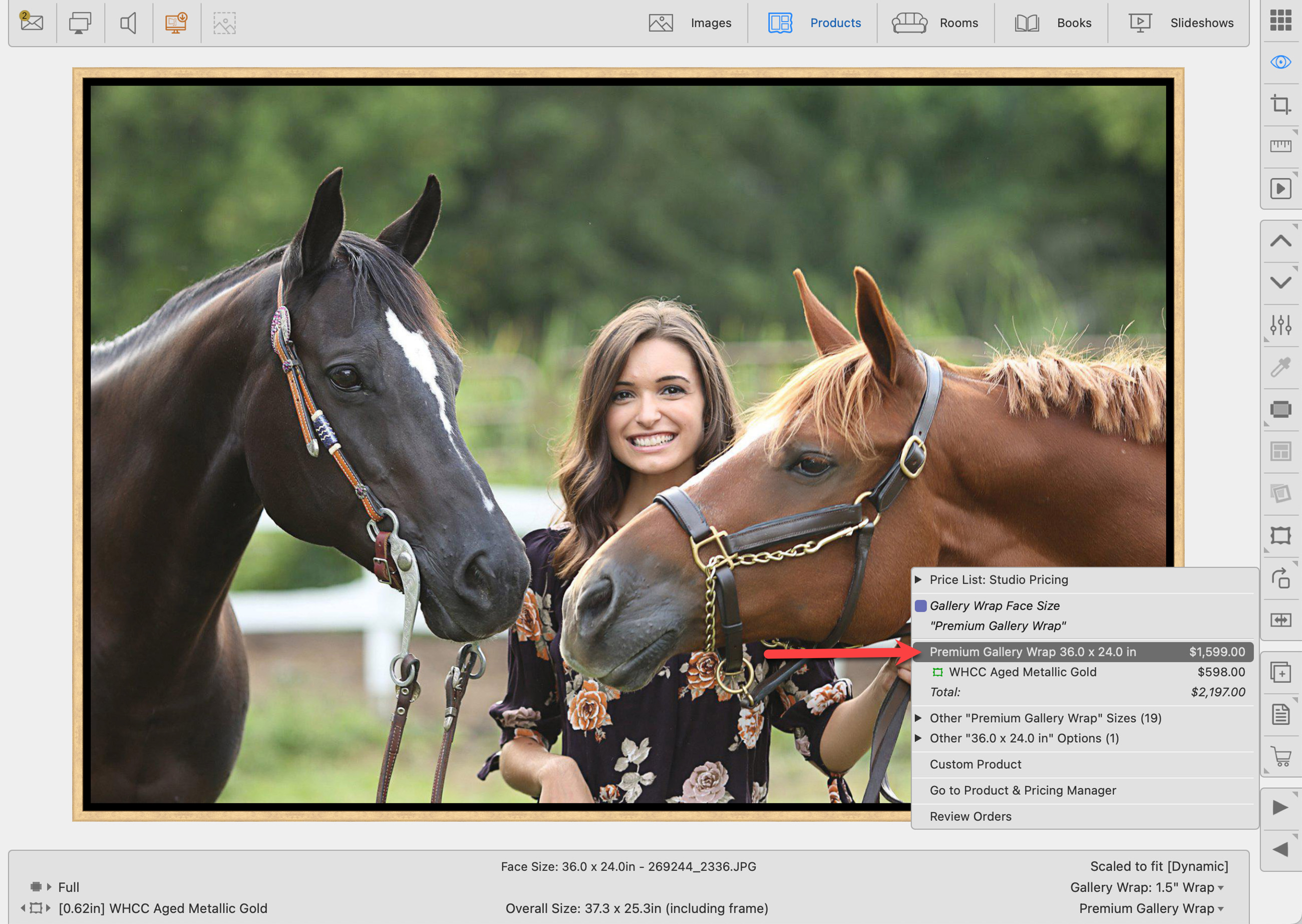Click the ruler measurement icon
Image resolution: width=1302 pixels, height=924 pixels.
[1280, 146]
